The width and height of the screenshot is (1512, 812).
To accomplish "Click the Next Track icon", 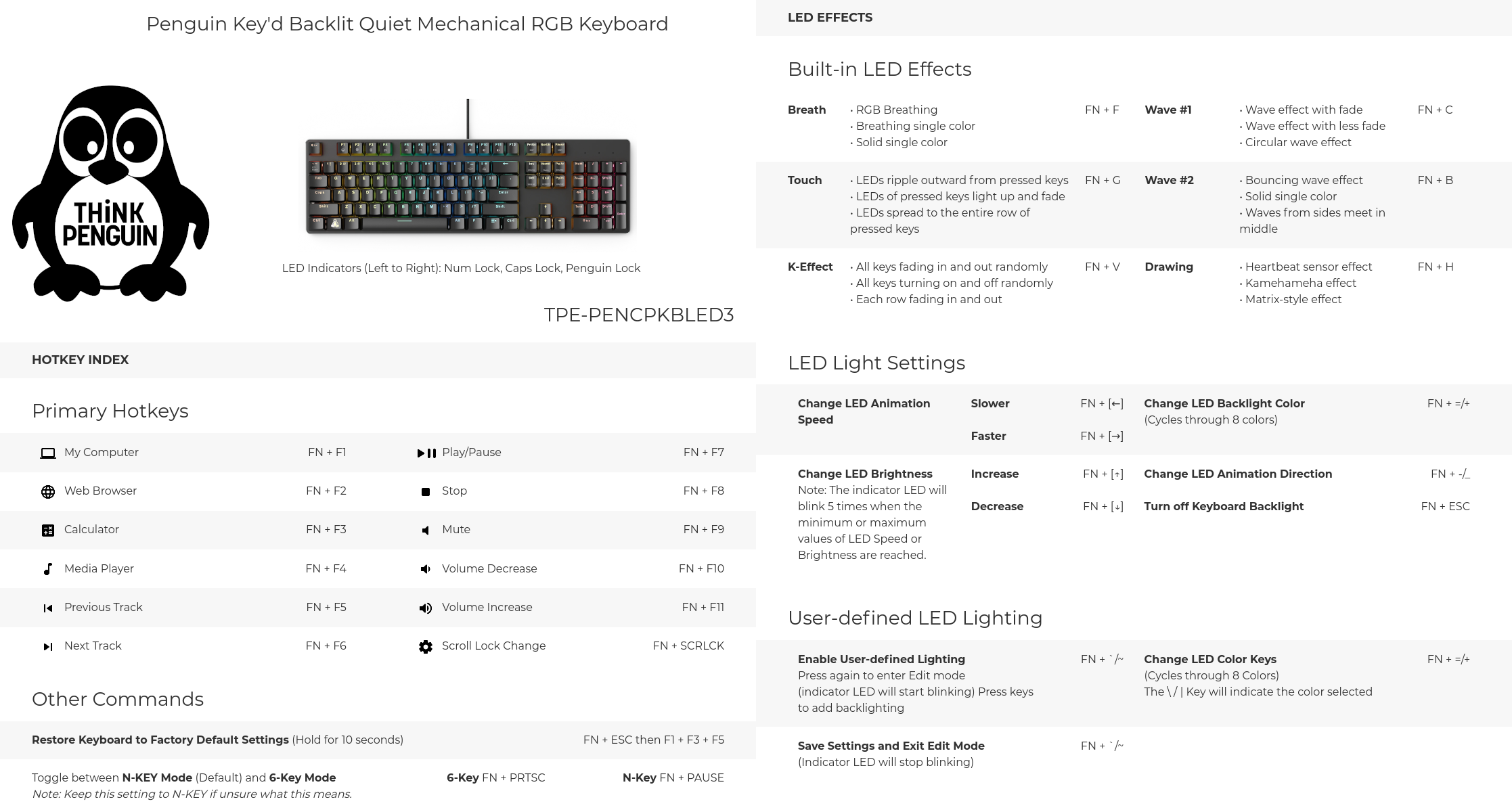I will pyautogui.click(x=48, y=647).
